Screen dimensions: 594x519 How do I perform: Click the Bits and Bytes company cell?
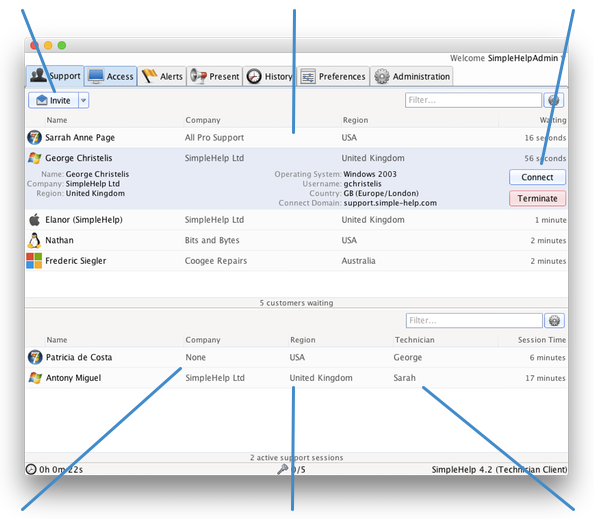212,240
